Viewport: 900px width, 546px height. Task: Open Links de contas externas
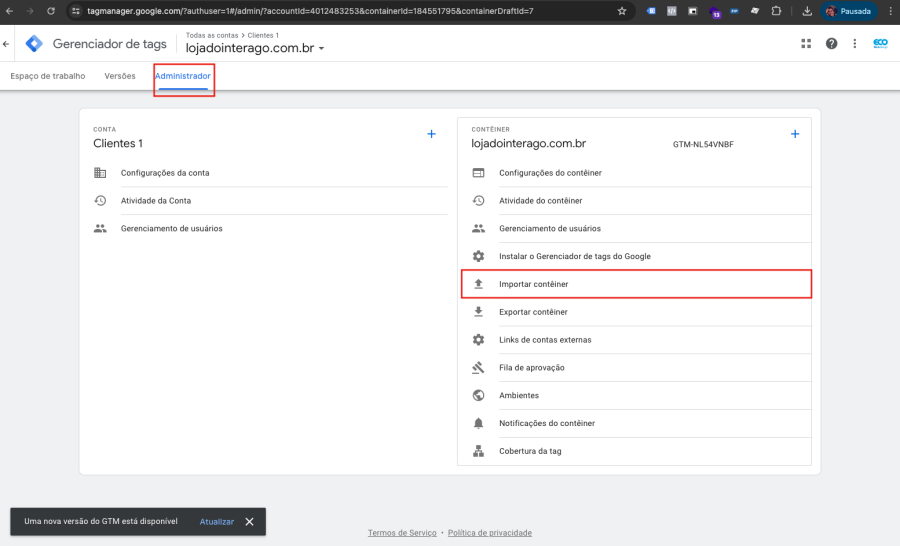coord(545,340)
